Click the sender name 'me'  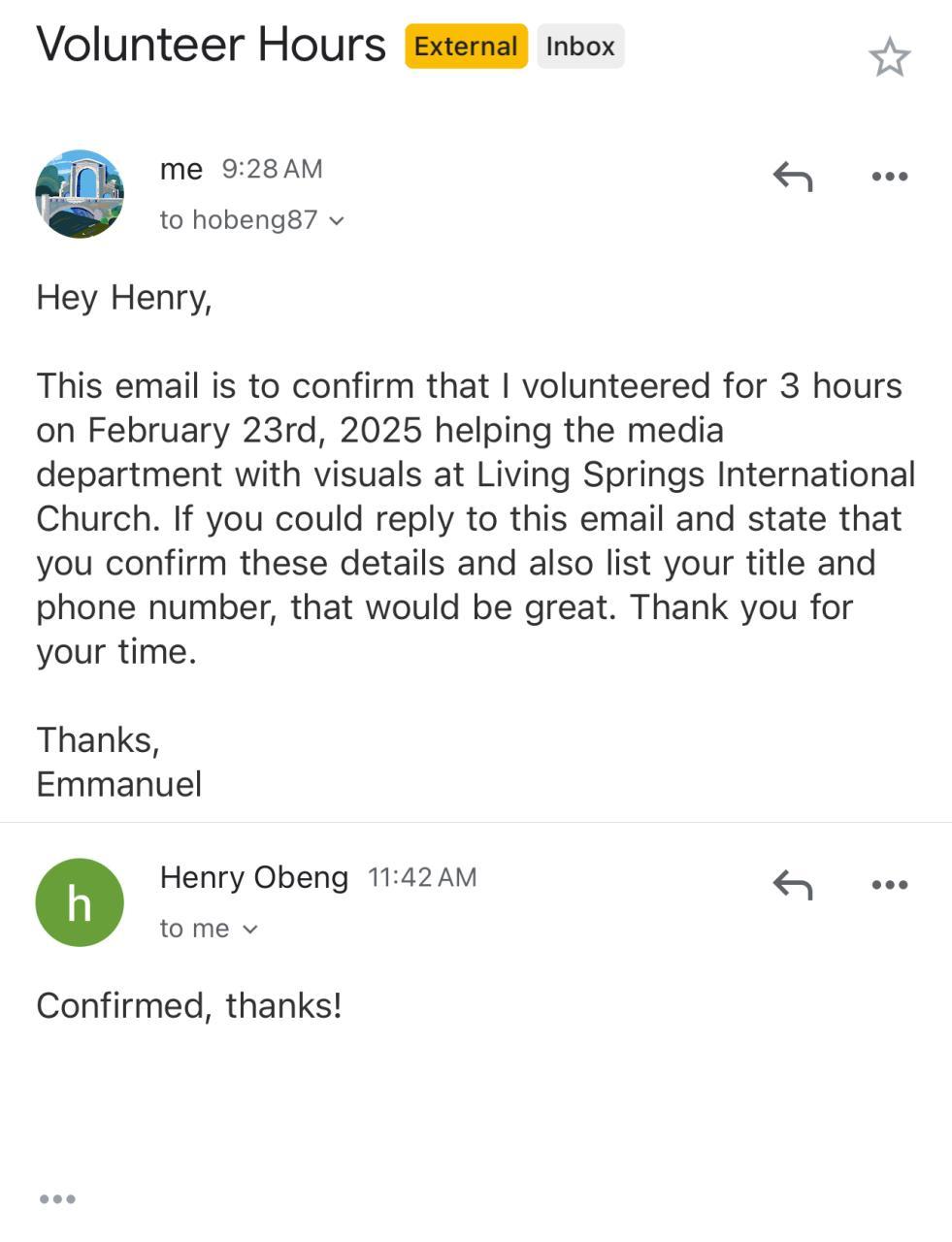(x=181, y=169)
